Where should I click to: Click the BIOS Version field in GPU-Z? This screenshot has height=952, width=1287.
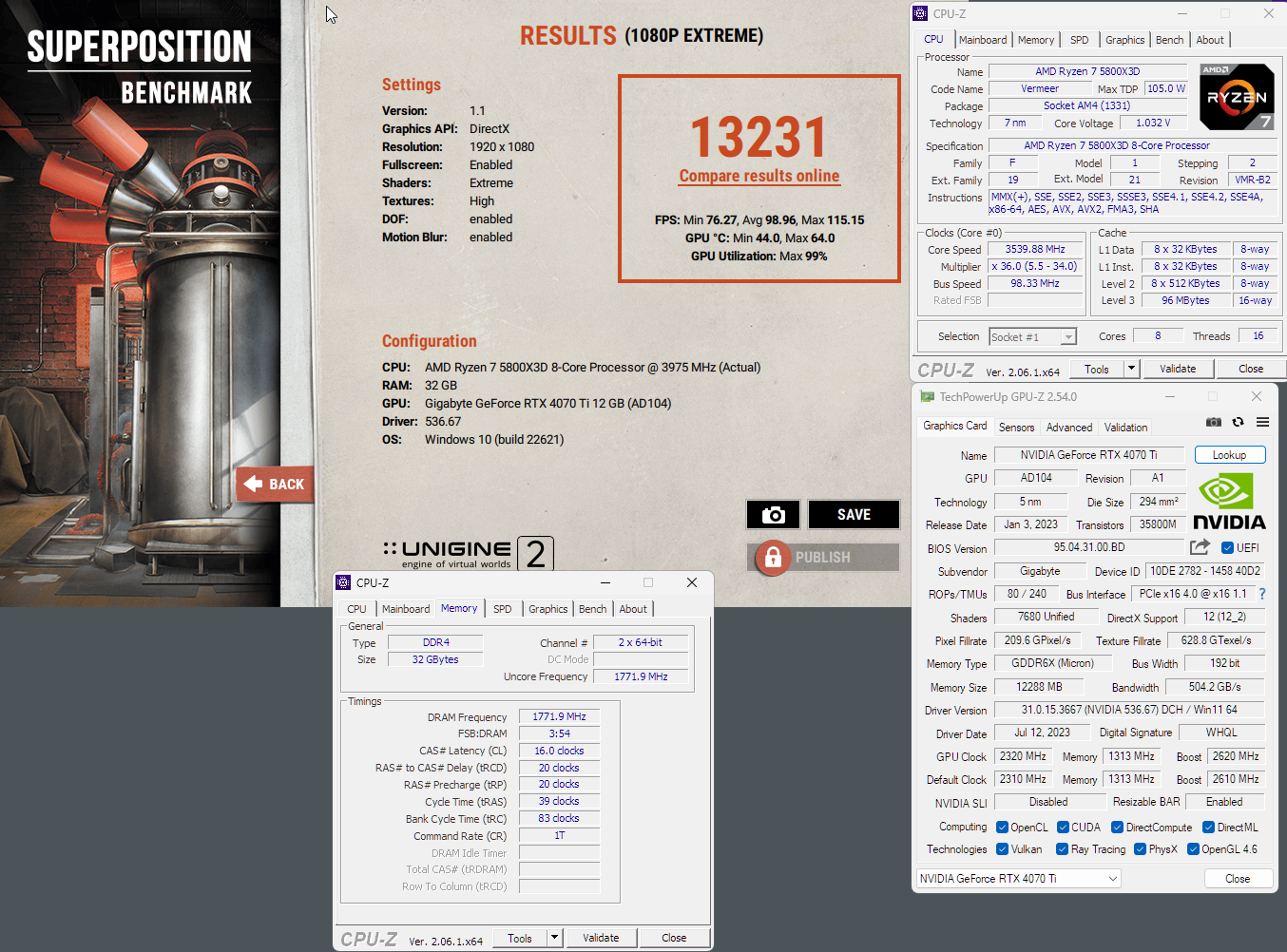[x=1089, y=547]
